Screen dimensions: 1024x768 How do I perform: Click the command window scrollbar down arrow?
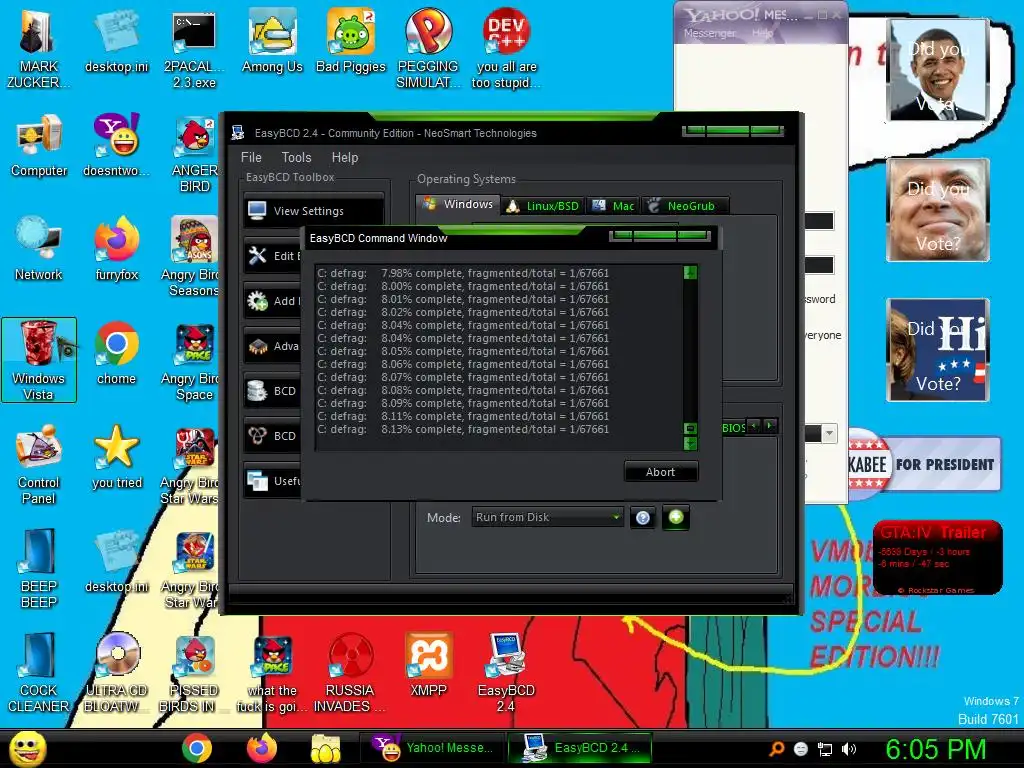click(x=690, y=444)
